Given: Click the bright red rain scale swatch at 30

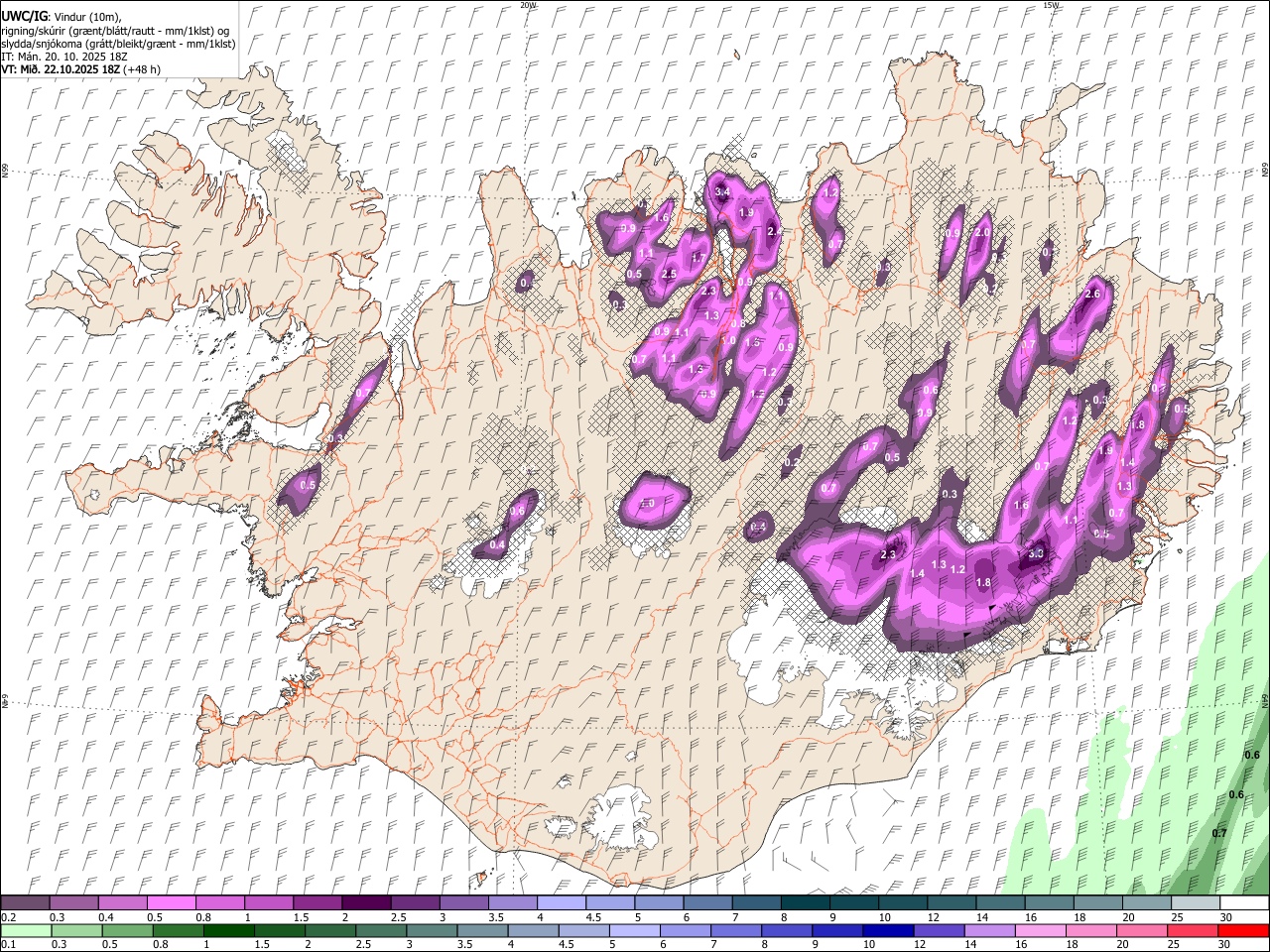Looking at the screenshot, I should click(x=1242, y=931).
